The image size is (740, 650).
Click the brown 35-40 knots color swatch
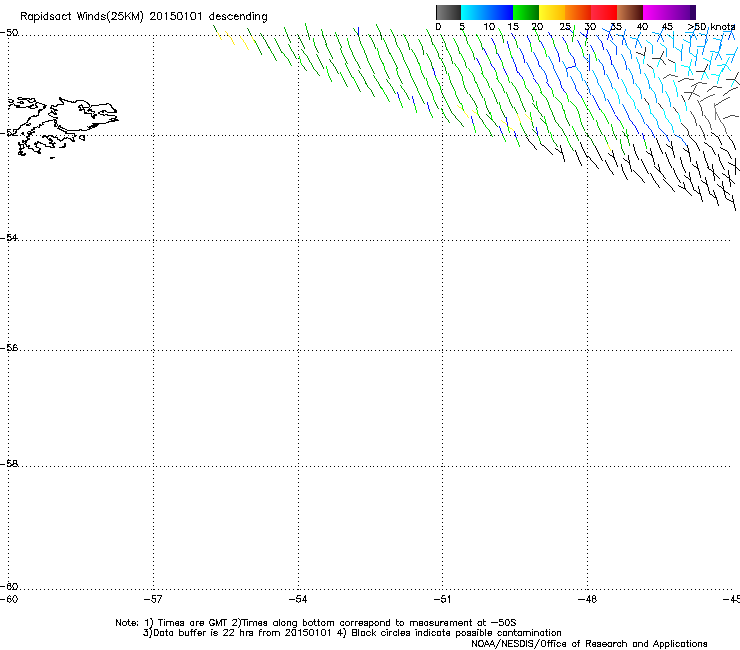[x=630, y=12]
